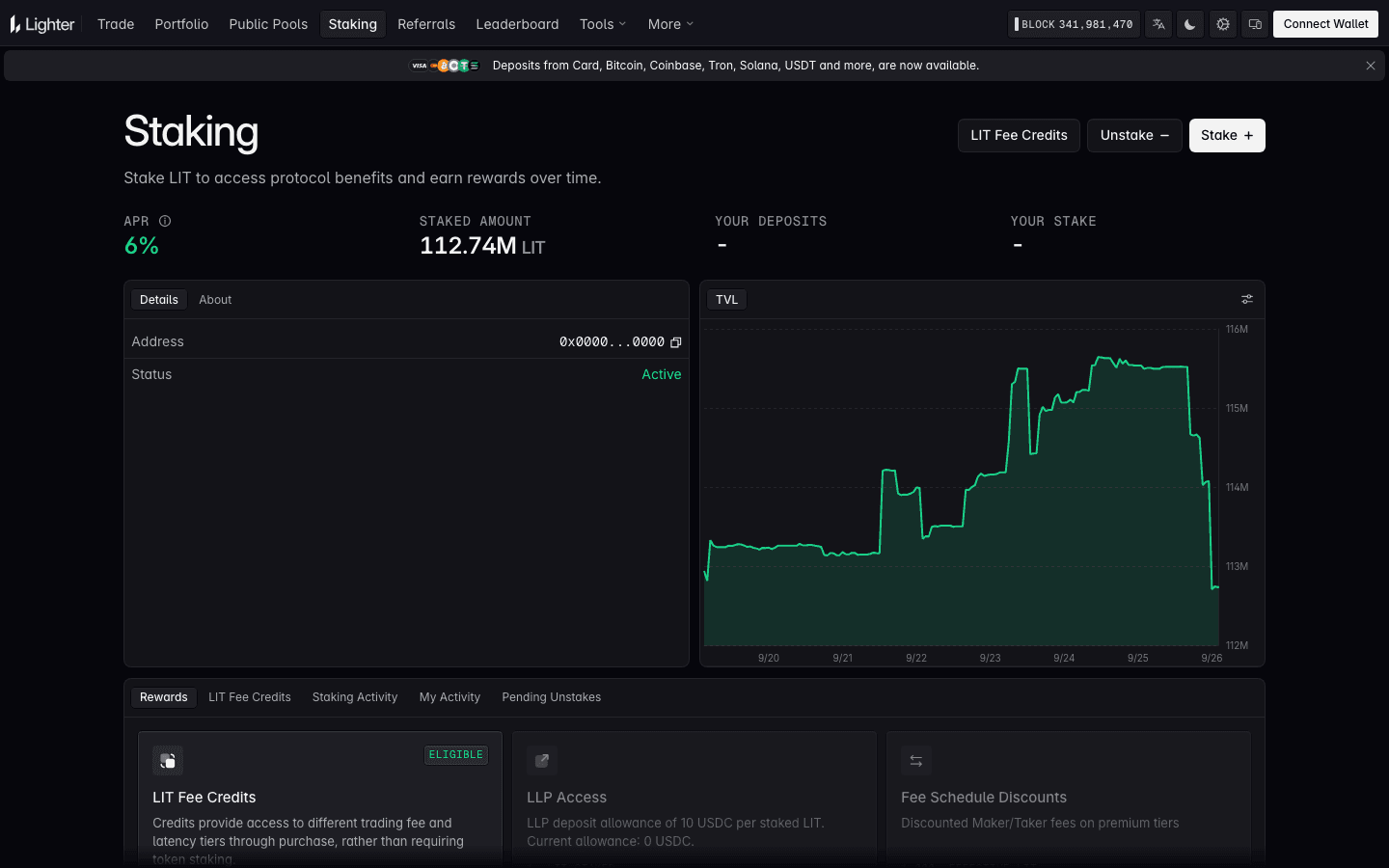Click Connect Wallet button
Screen dimensions: 1389x868
[1325, 24]
